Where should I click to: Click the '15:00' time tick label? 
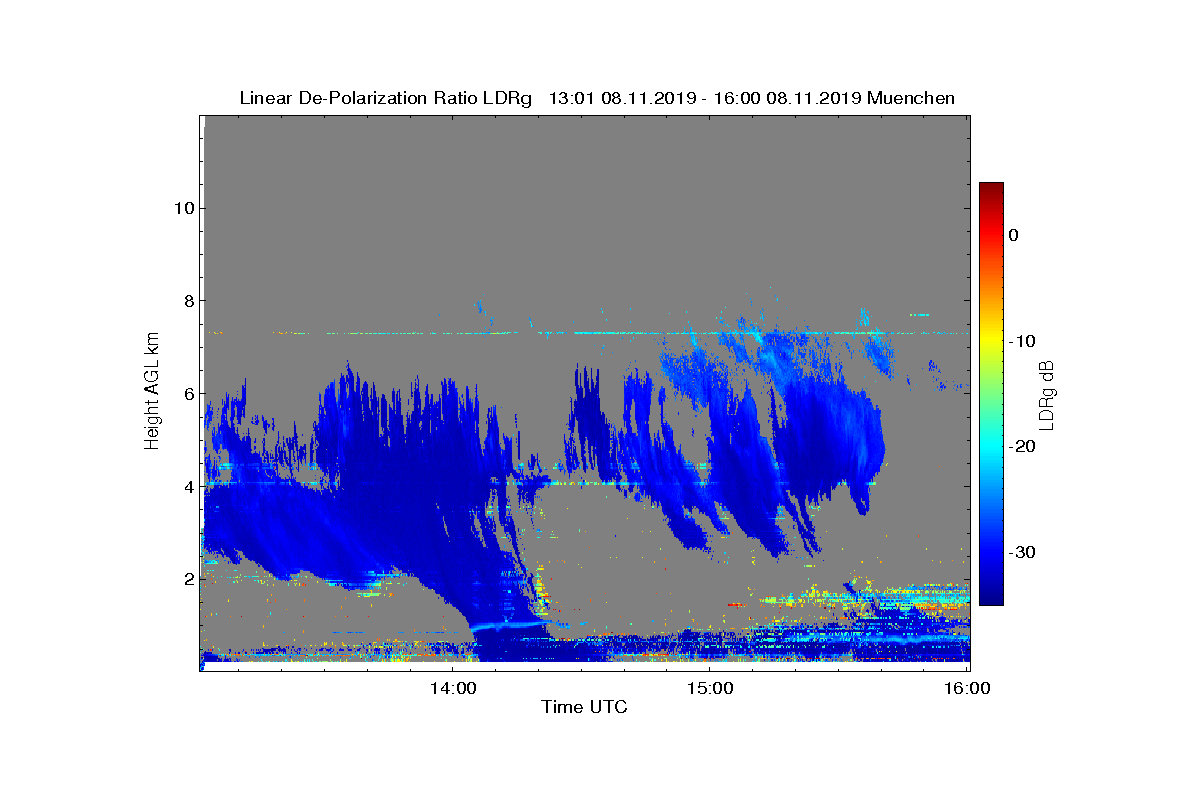coord(711,688)
